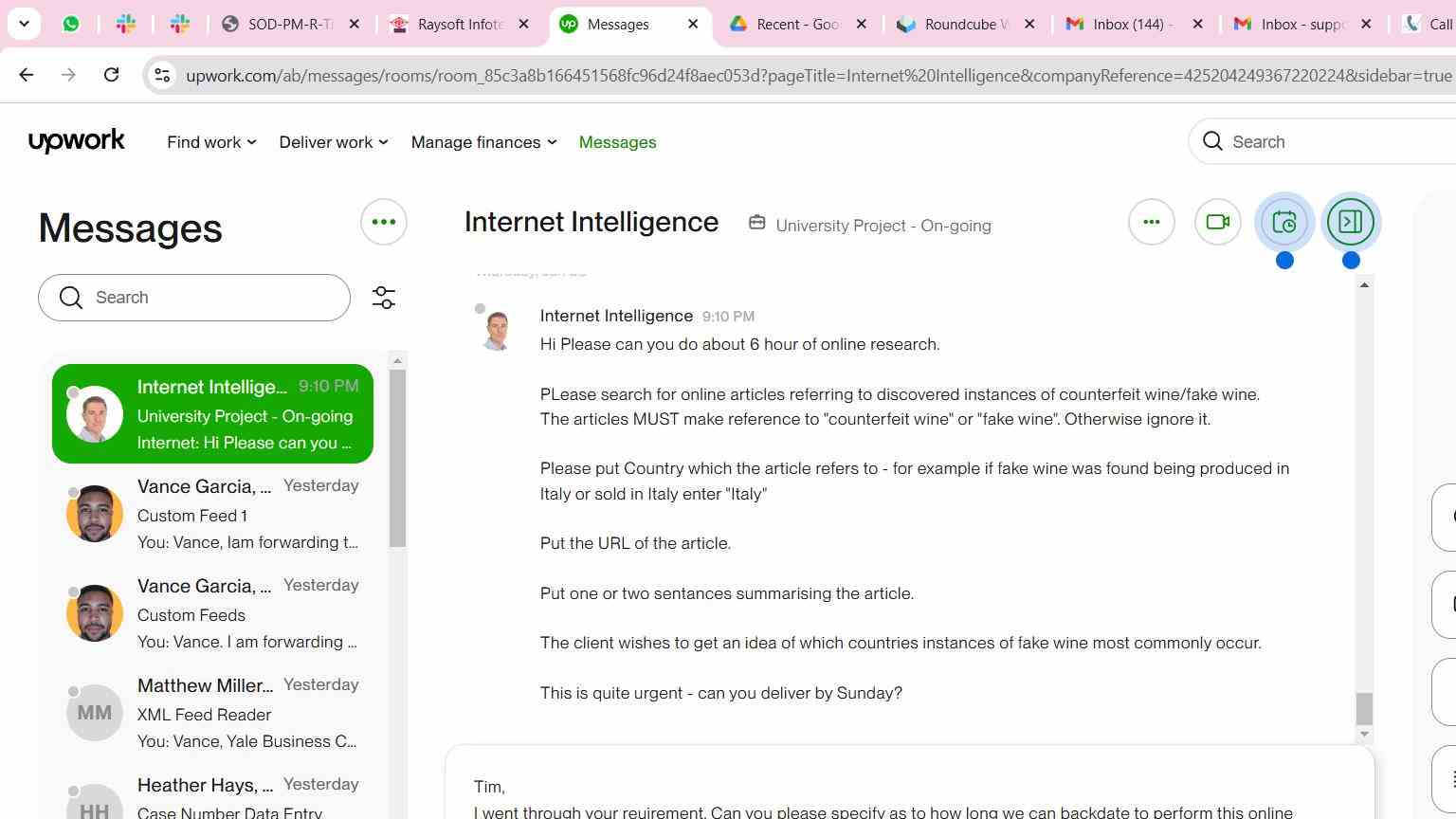Click Internet Intelligence avatar in conversation list

(x=95, y=414)
